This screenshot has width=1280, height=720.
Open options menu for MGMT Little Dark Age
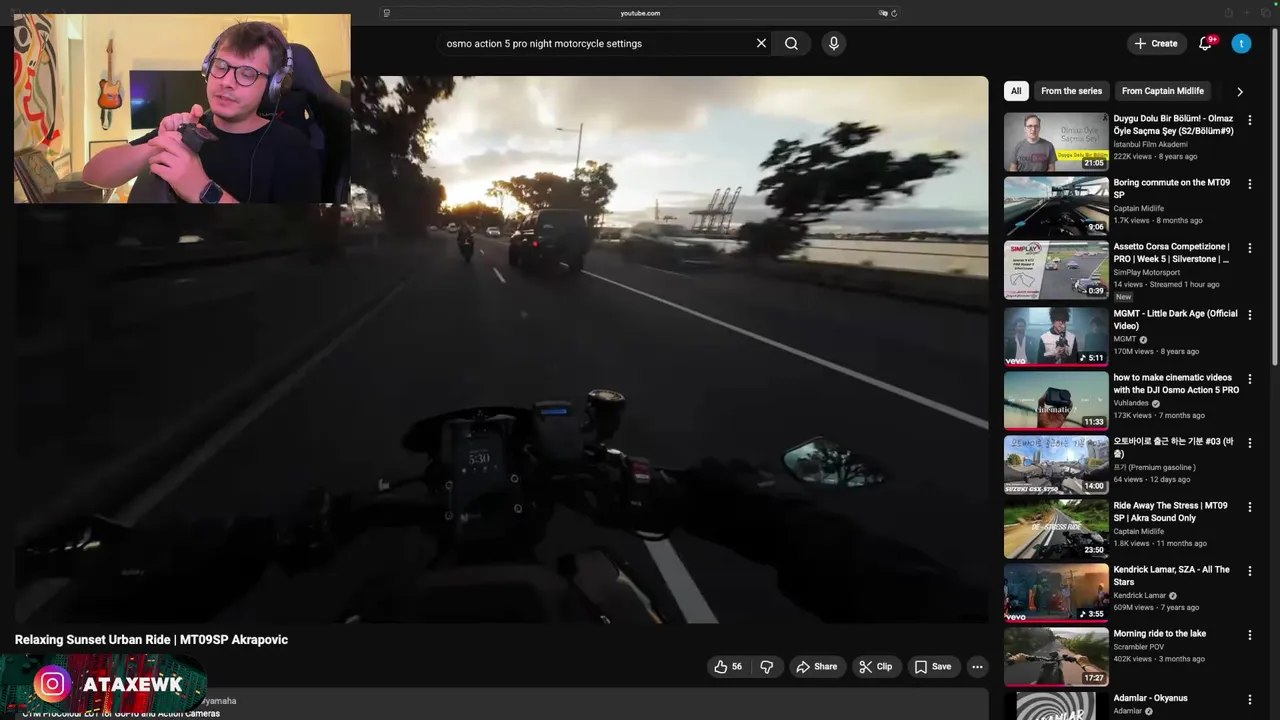click(1249, 315)
